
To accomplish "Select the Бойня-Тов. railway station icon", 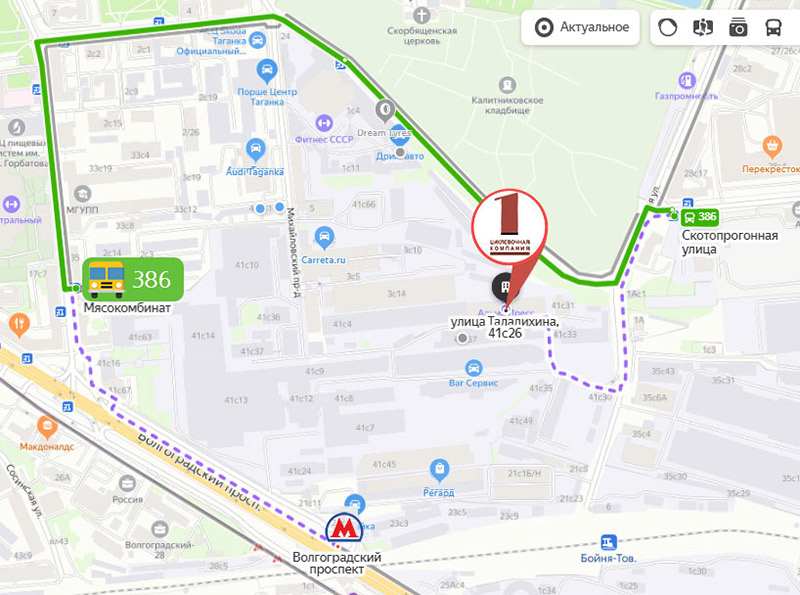I will click(608, 542).
